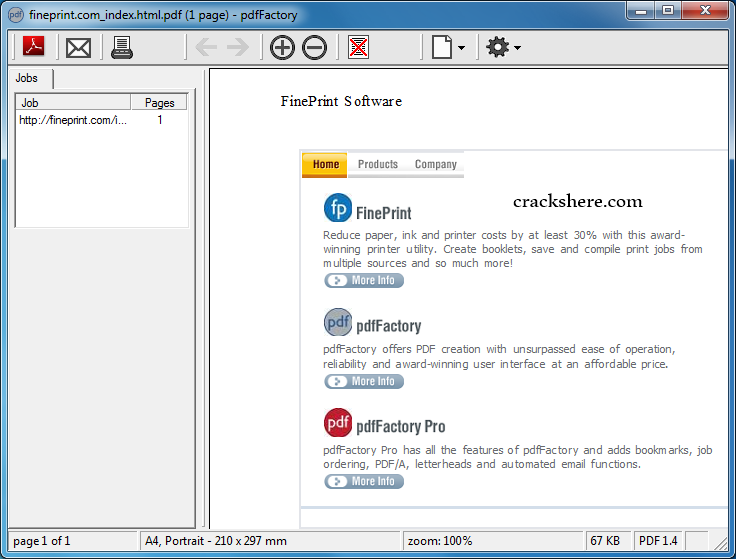Select the http://fineprint.com/i... job row
736x559 pixels.
click(x=102, y=120)
